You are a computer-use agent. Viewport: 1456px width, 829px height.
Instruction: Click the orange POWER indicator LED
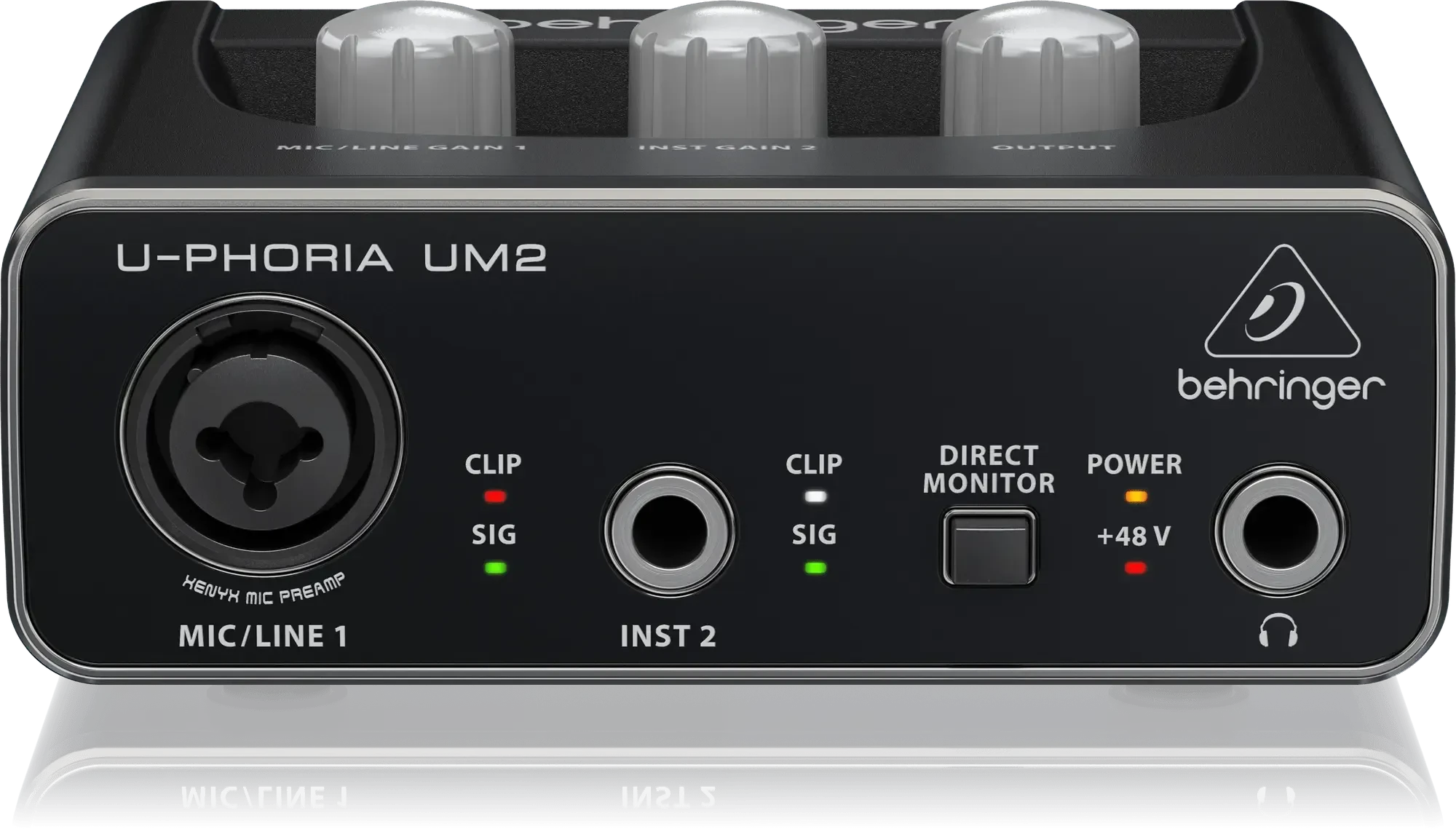pos(1135,497)
